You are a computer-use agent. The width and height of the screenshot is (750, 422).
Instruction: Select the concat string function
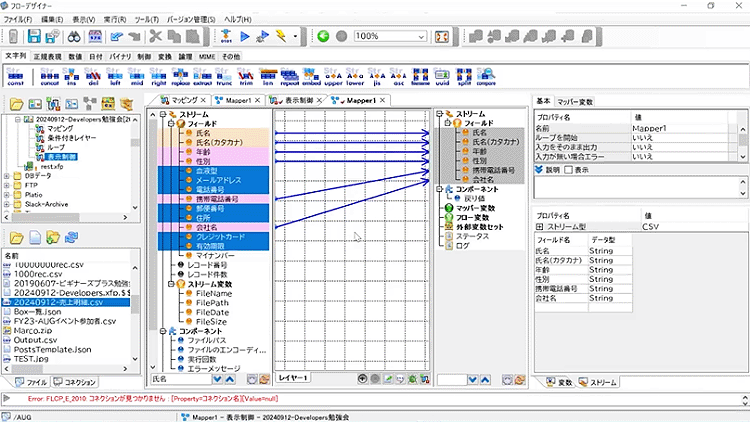click(x=49, y=77)
